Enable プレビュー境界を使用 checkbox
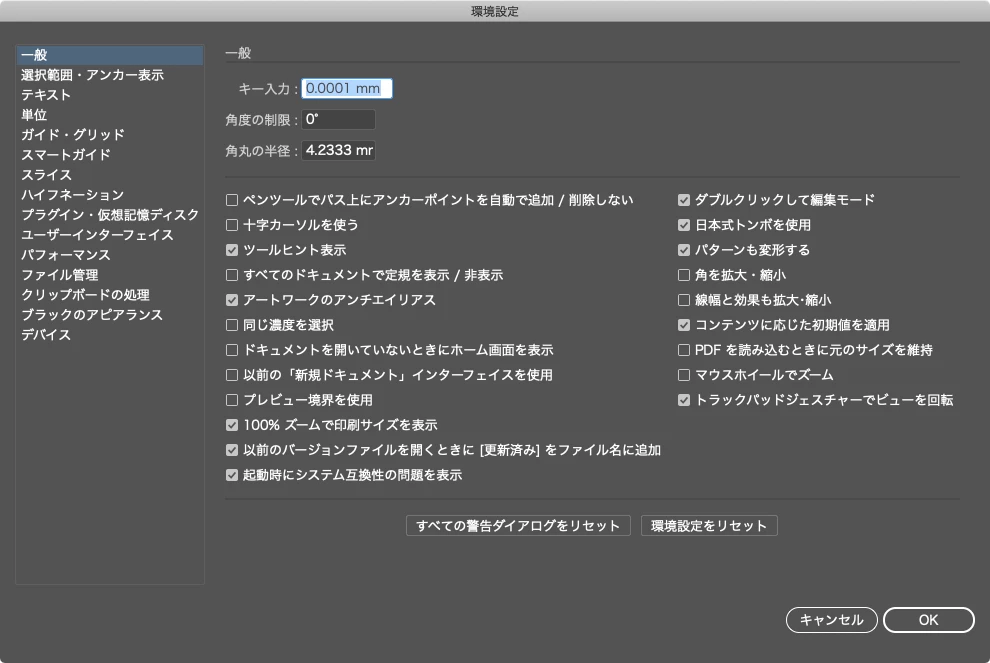Image resolution: width=990 pixels, height=663 pixels. tap(232, 400)
